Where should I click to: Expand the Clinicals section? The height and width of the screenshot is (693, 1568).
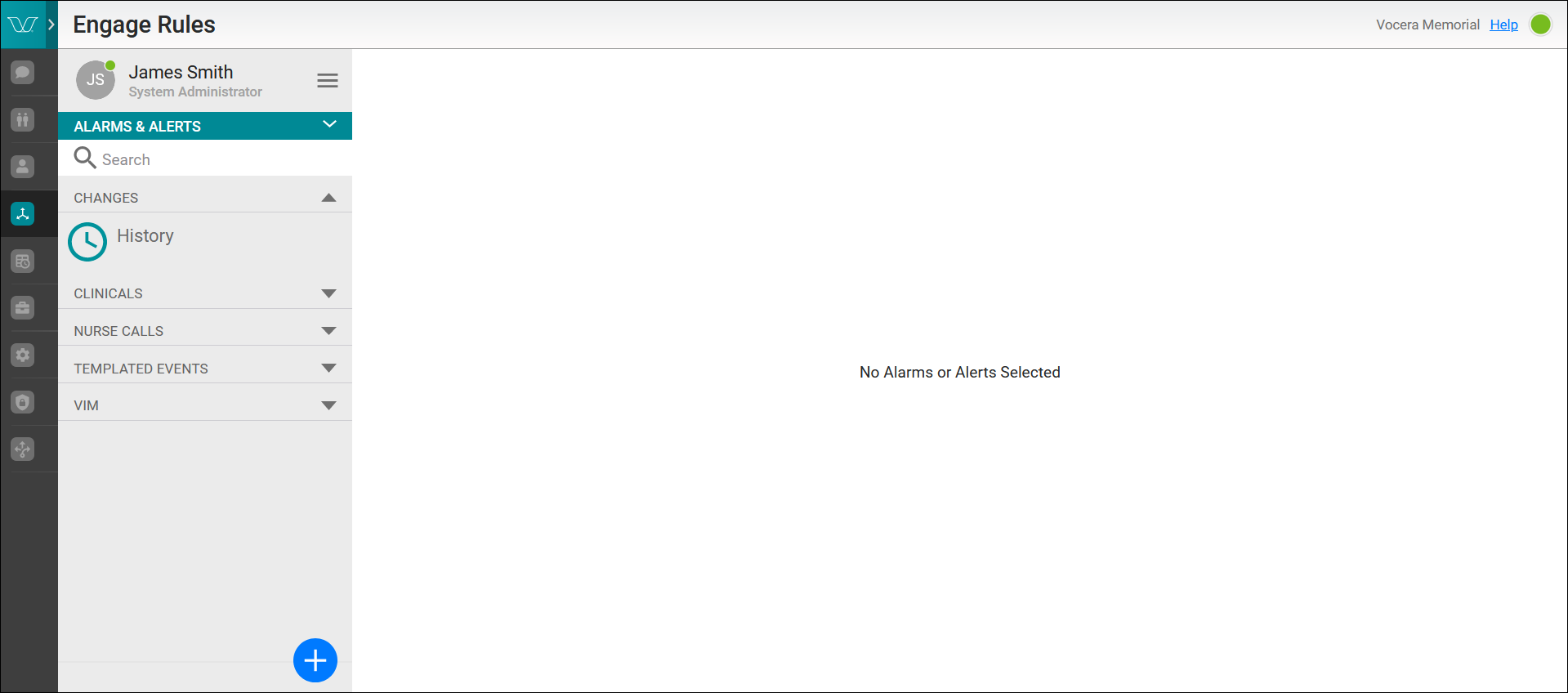(x=328, y=293)
